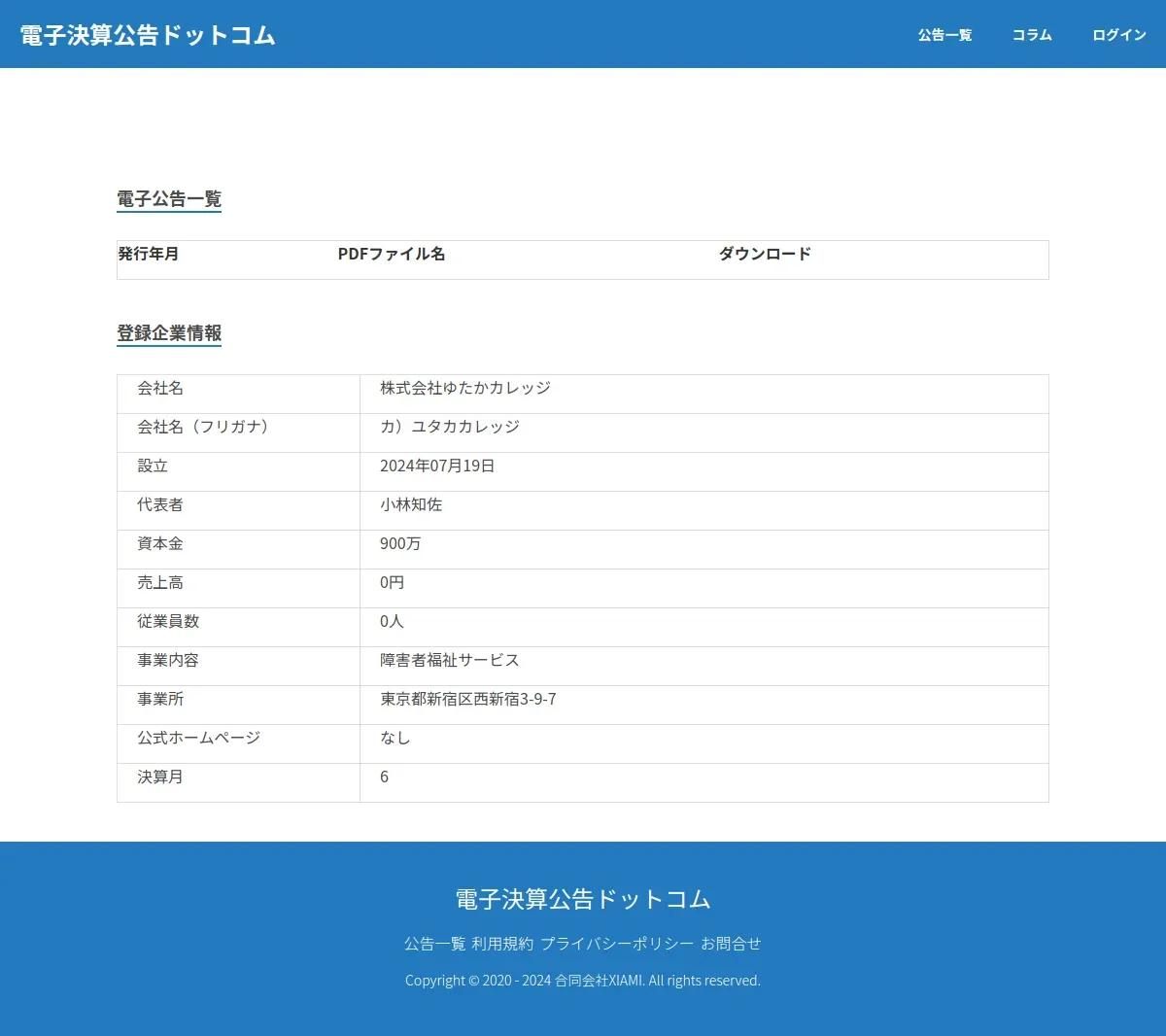Viewport: 1166px width, 1036px height.
Task: Select the 事業内容 row label
Action: (168, 660)
